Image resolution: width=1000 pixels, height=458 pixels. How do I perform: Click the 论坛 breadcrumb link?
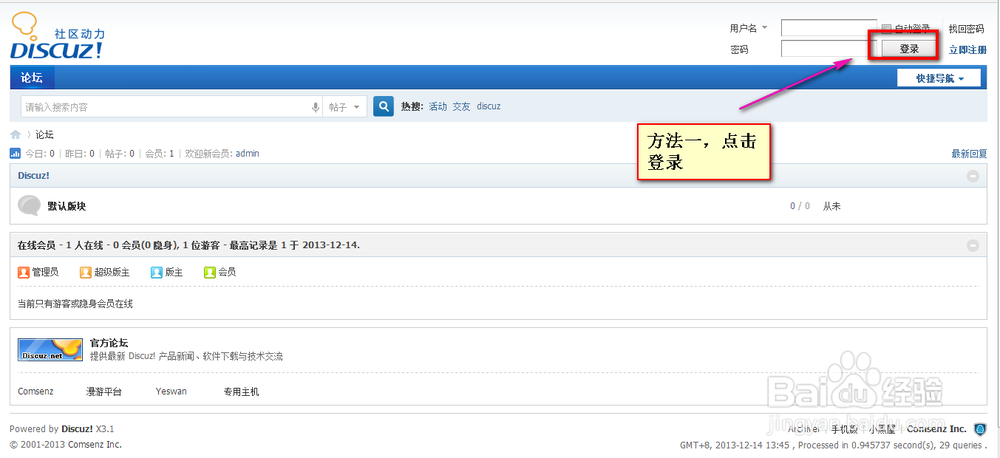click(45, 135)
